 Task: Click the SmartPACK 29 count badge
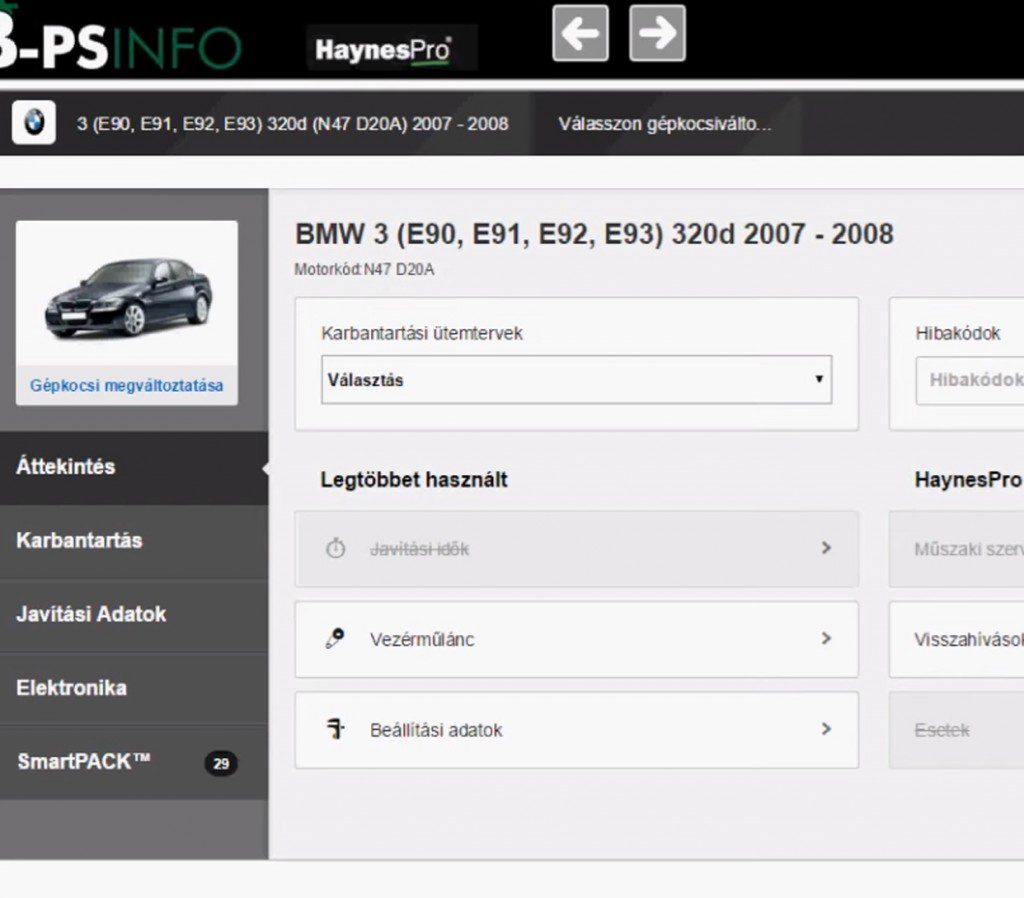click(221, 763)
